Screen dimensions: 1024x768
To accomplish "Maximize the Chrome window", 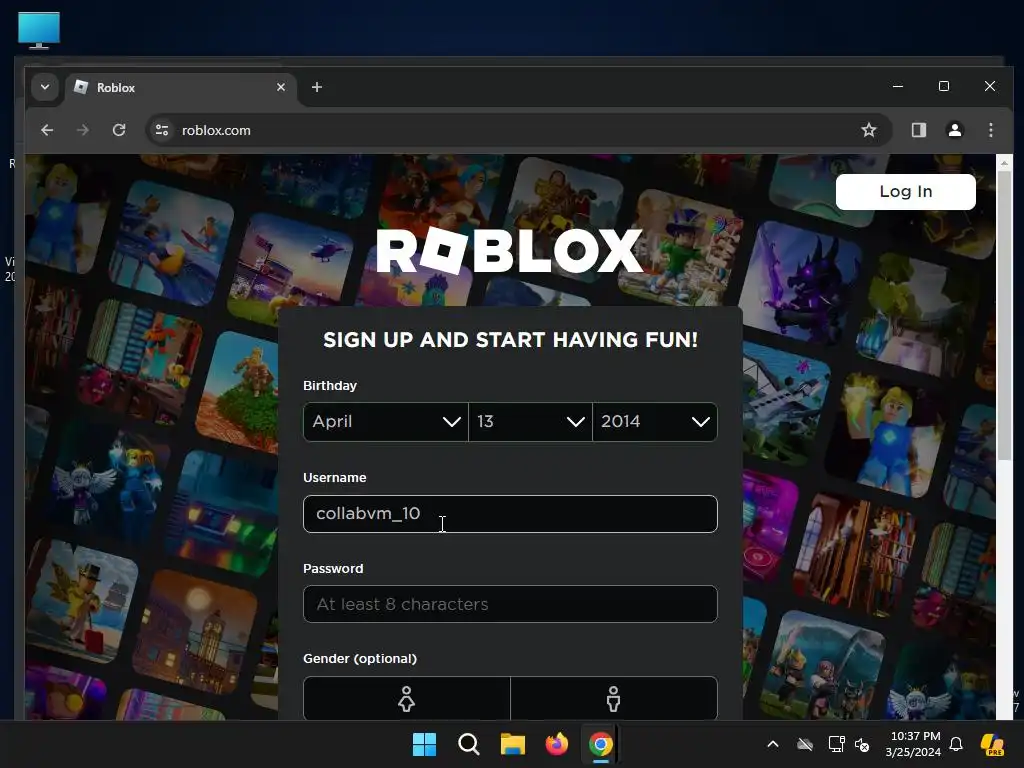I will [944, 86].
